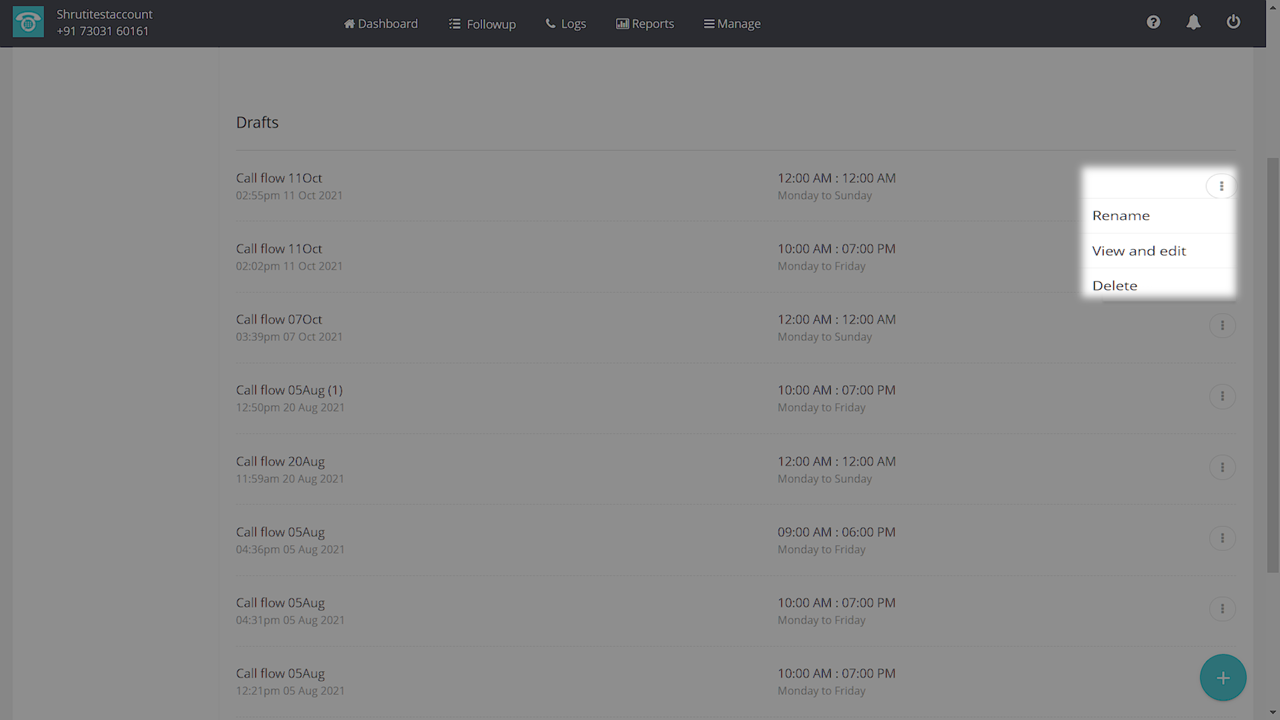The height and width of the screenshot is (720, 1280).
Task: Click the telephone logo icon
Action: [x=28, y=23]
